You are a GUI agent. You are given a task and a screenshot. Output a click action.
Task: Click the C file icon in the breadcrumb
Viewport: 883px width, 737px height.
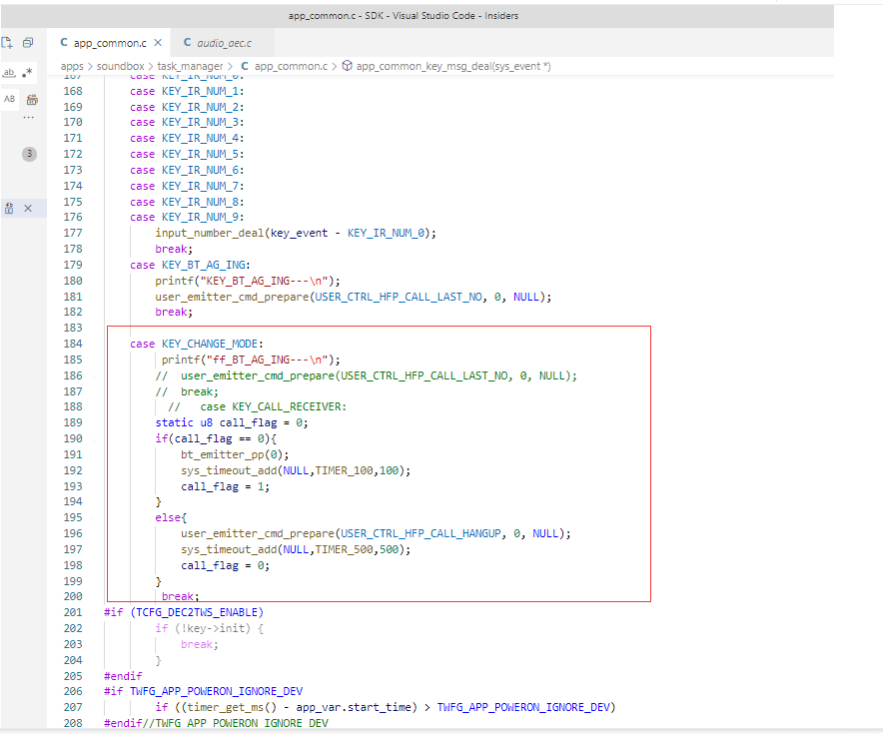pyautogui.click(x=244, y=66)
